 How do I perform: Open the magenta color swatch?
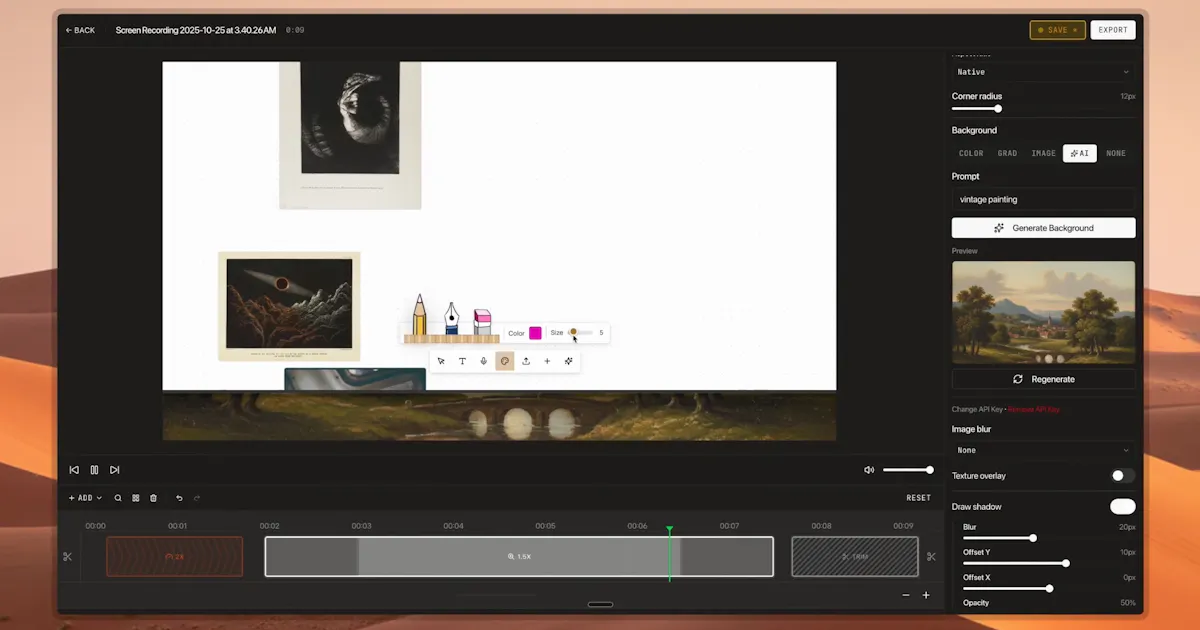(535, 333)
